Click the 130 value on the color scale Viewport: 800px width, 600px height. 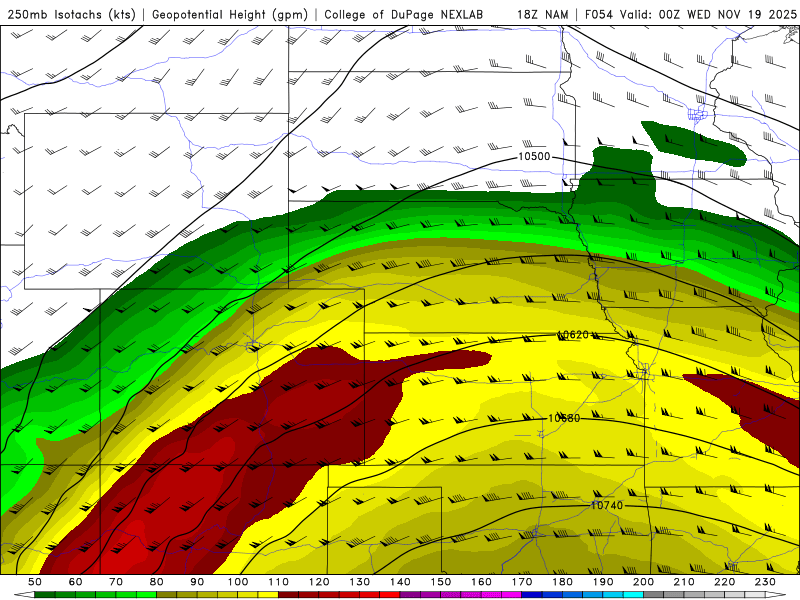tap(360, 582)
